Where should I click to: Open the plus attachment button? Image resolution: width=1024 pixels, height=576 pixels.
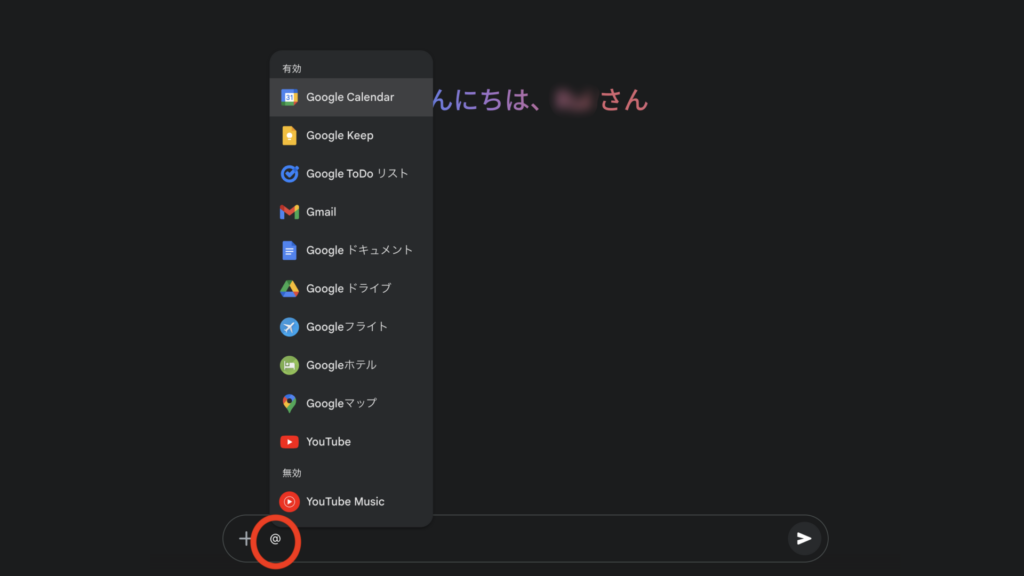(246, 539)
